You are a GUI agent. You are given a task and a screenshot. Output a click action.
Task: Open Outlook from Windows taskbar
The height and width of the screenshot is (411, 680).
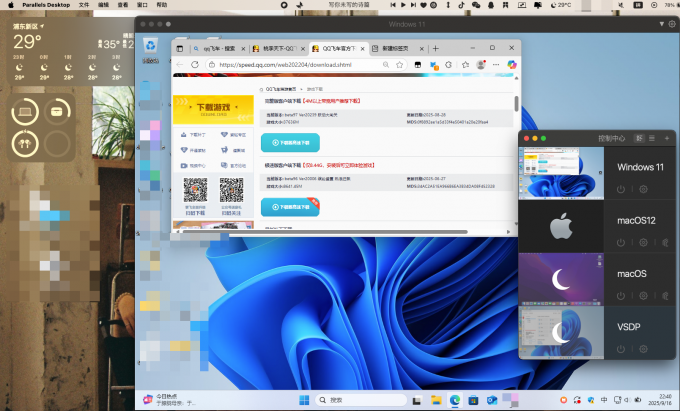tap(492, 400)
